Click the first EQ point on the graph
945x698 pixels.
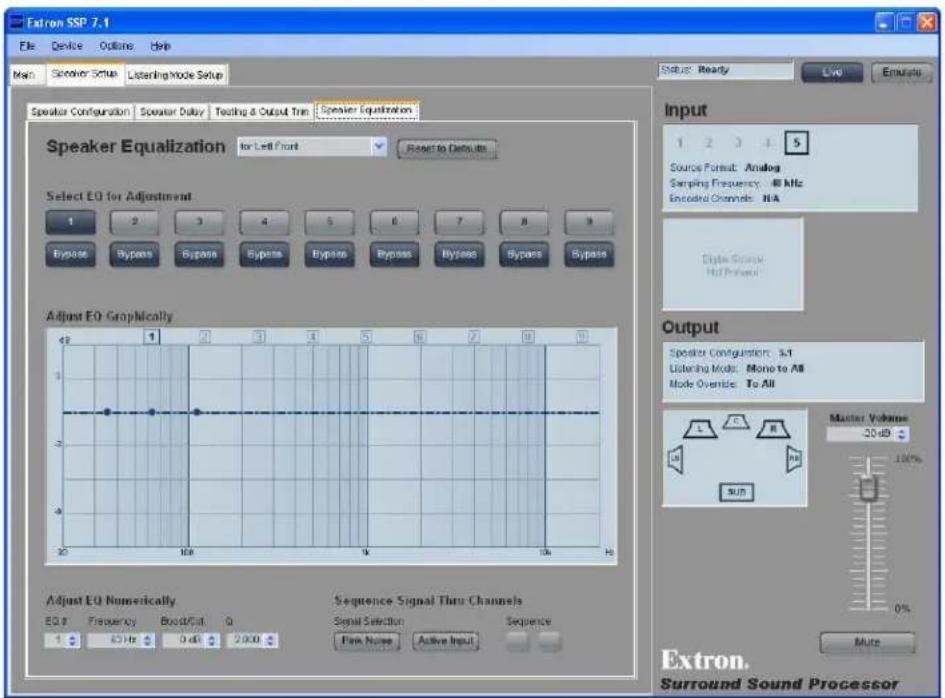107,412
